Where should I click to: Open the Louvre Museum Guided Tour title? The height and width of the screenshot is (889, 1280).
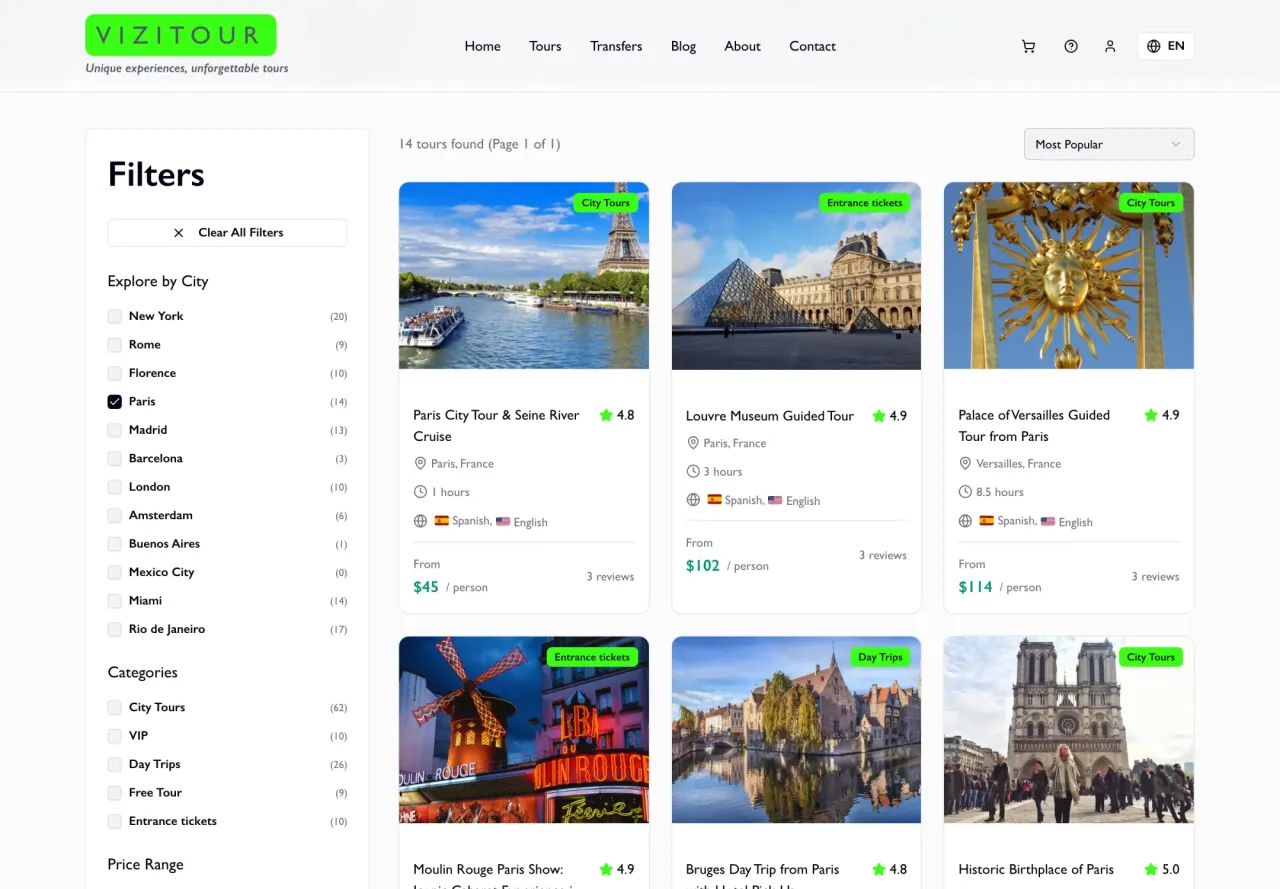[770, 416]
